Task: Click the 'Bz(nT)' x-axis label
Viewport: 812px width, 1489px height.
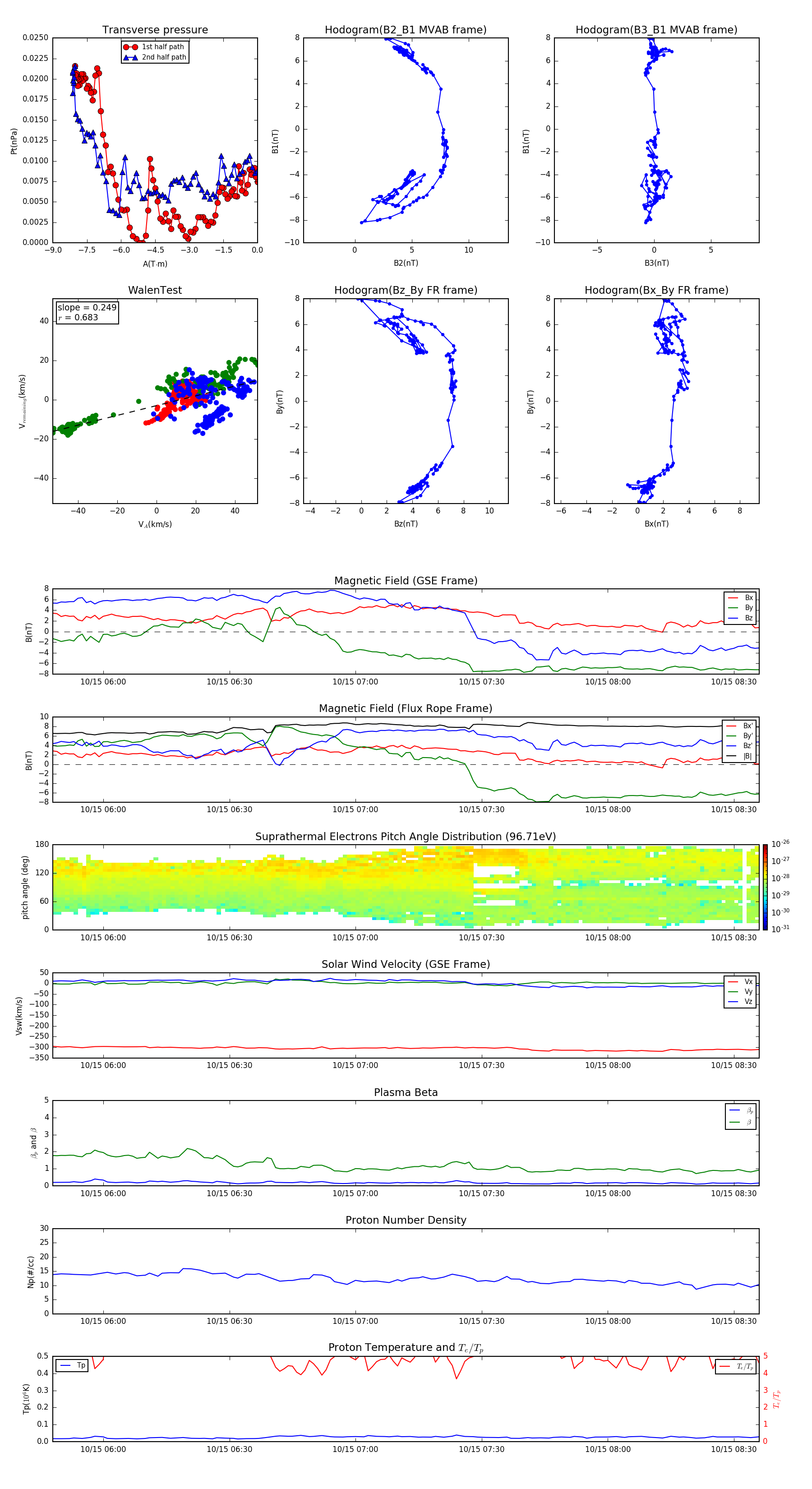Action: point(406,524)
